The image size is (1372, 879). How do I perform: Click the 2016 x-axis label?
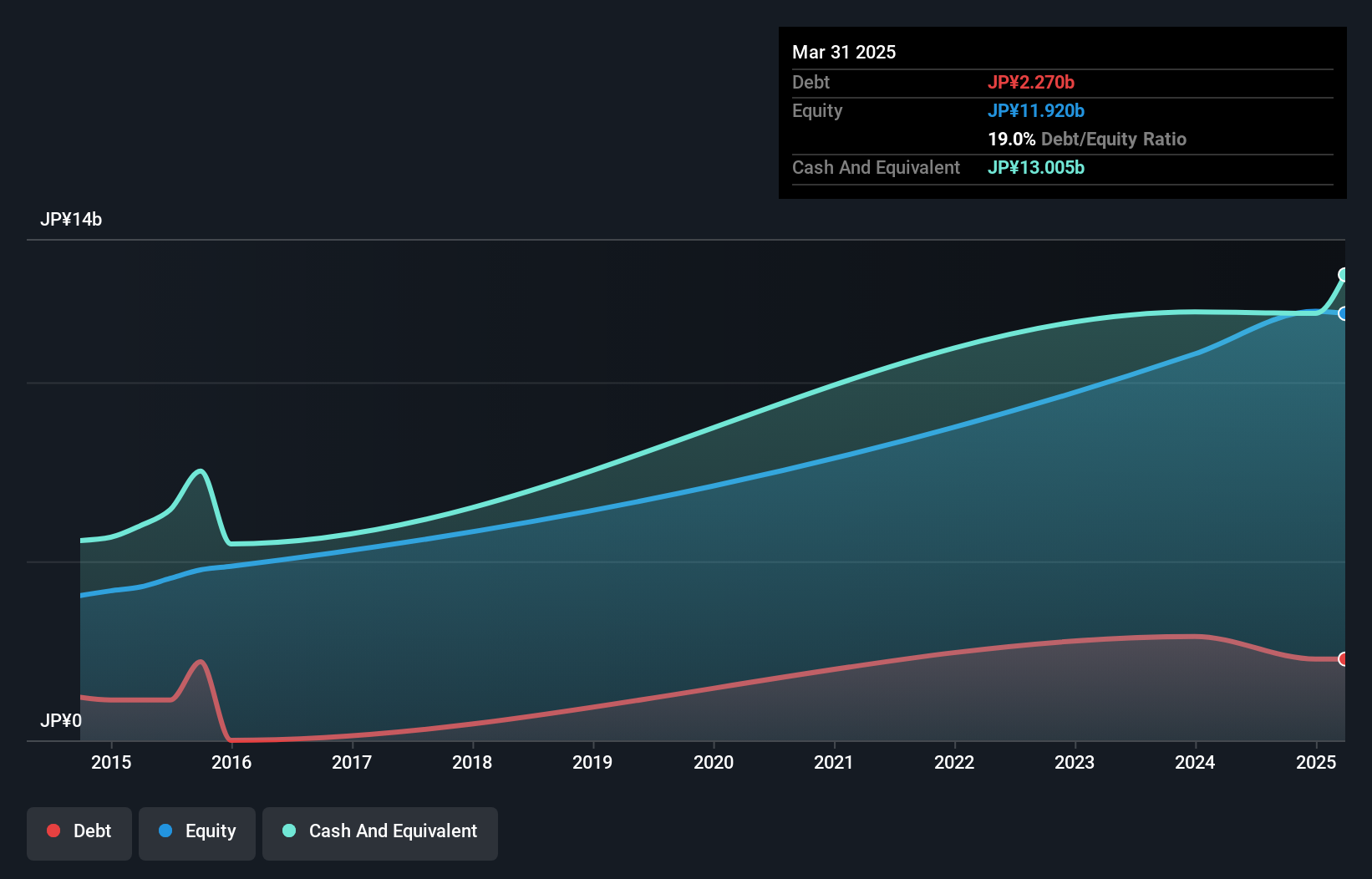[x=231, y=762]
